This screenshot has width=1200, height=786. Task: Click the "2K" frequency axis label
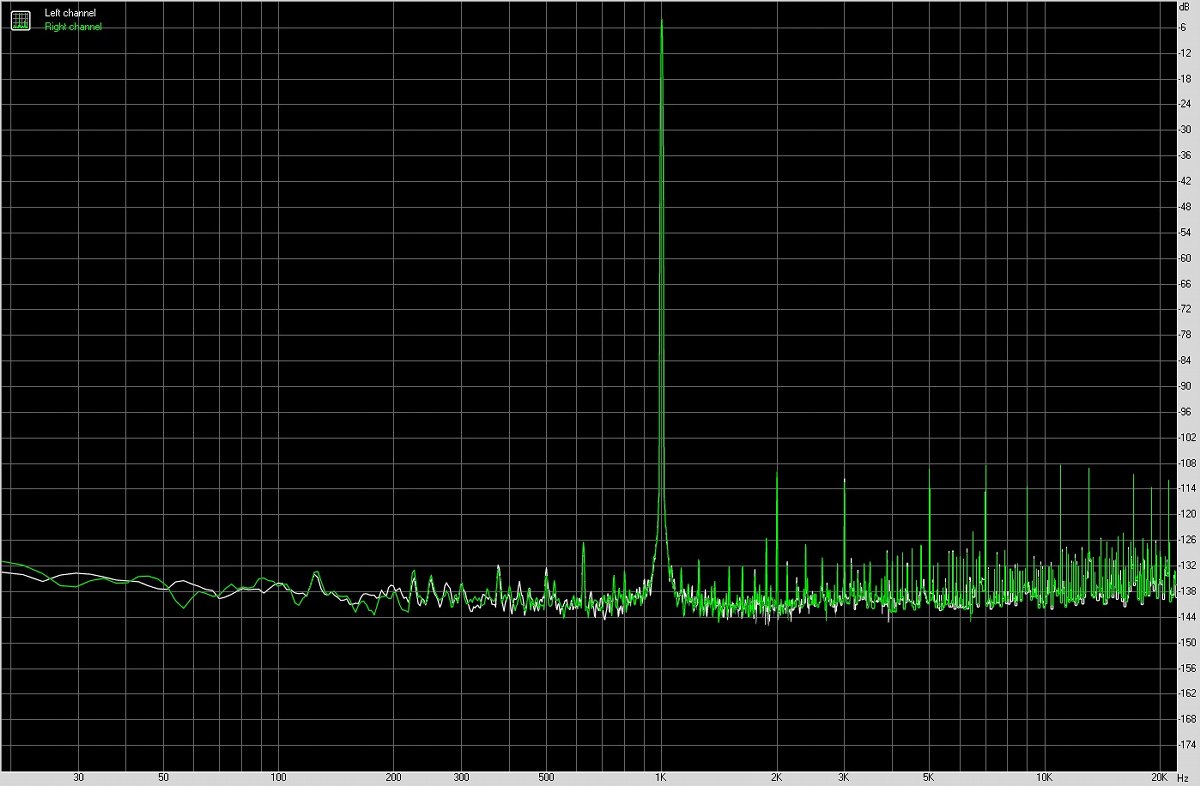tap(776, 778)
